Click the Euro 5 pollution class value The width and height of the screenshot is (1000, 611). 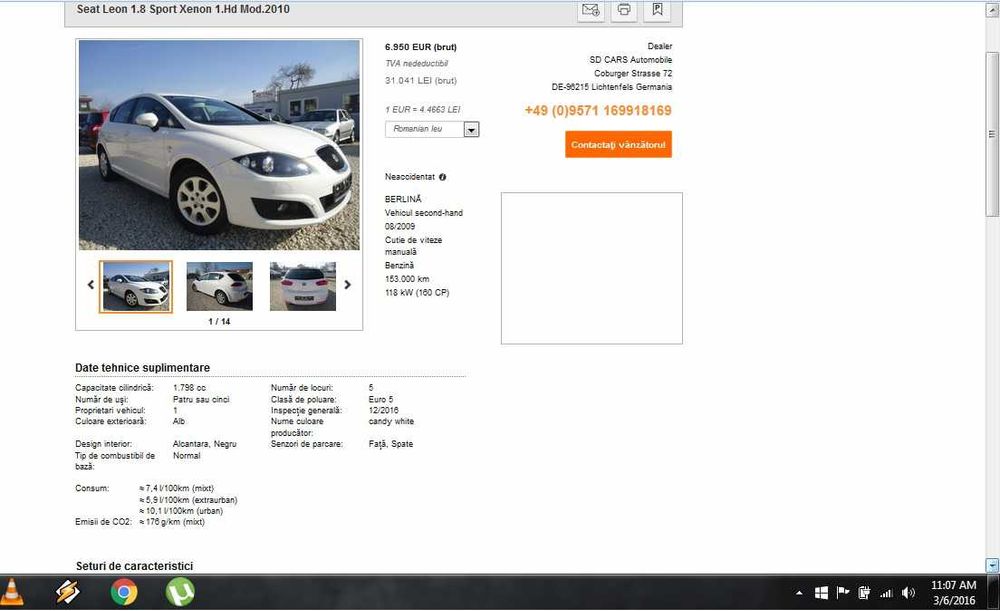click(381, 399)
